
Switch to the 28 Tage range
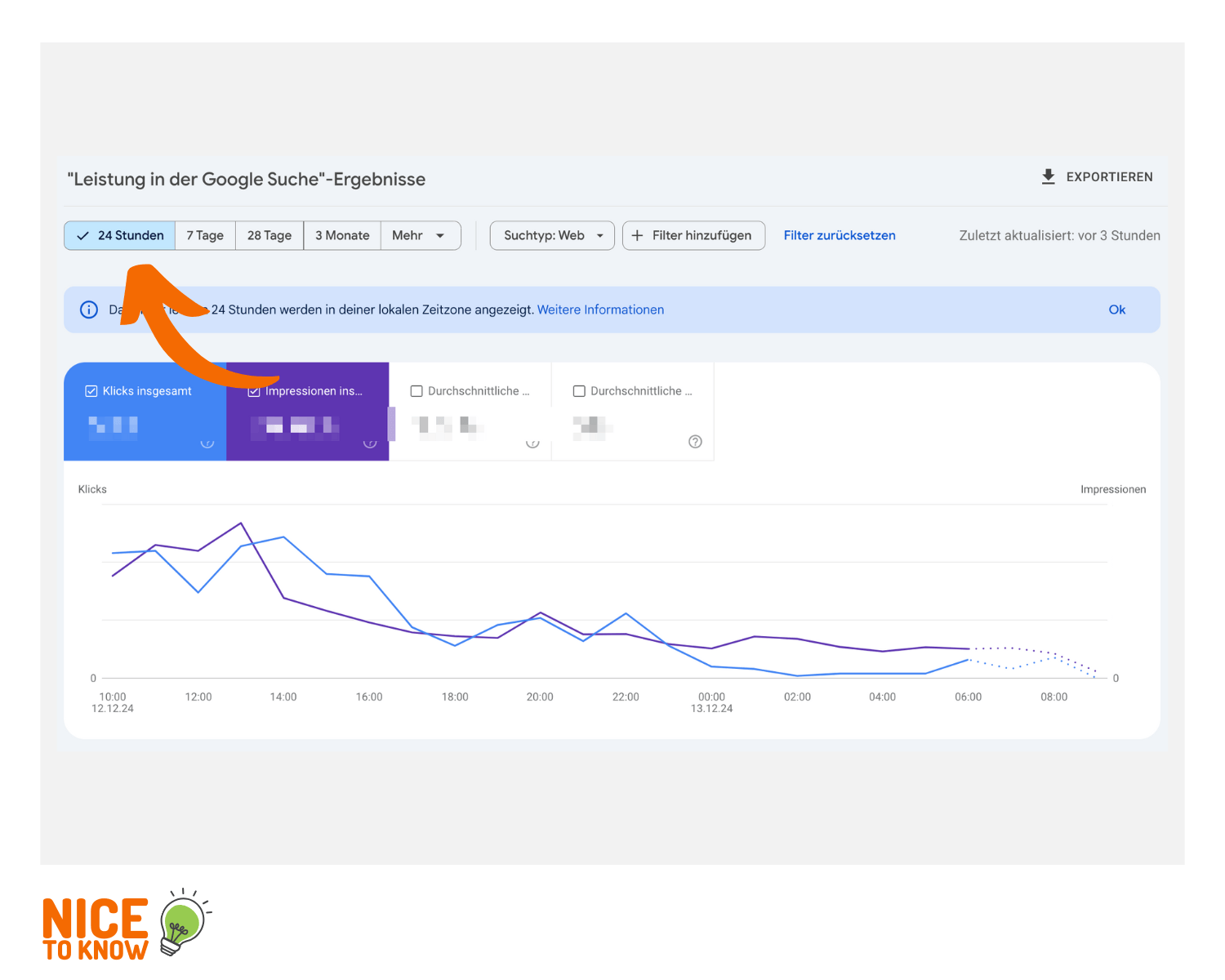coord(269,235)
